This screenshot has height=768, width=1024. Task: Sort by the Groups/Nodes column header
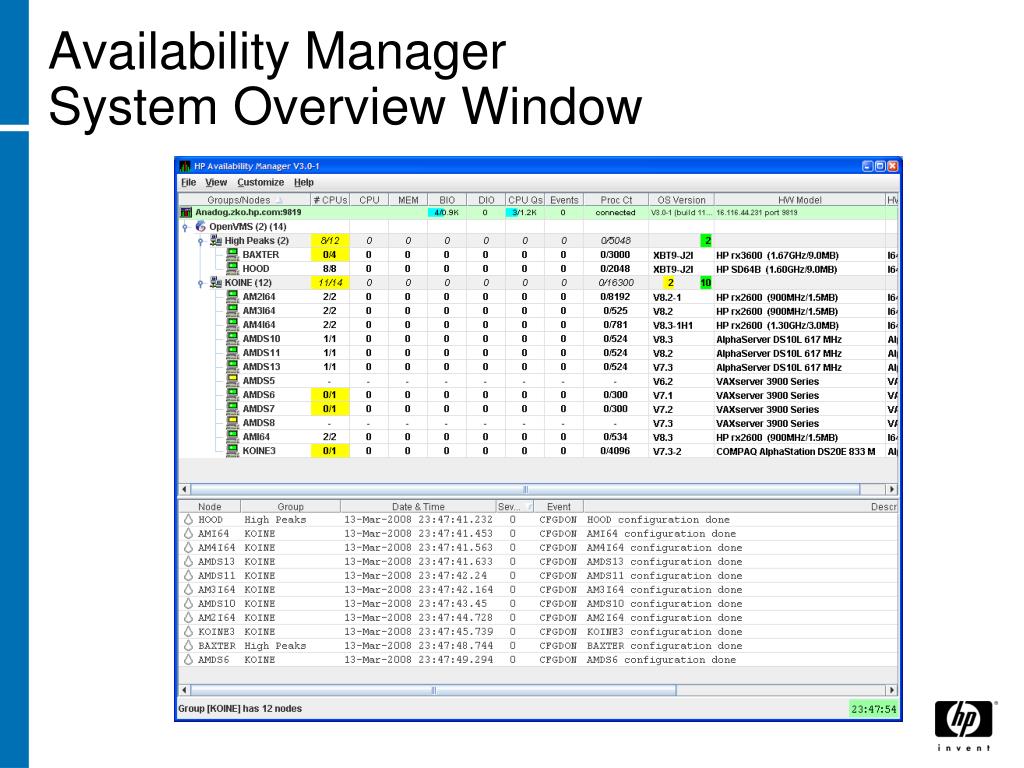245,200
